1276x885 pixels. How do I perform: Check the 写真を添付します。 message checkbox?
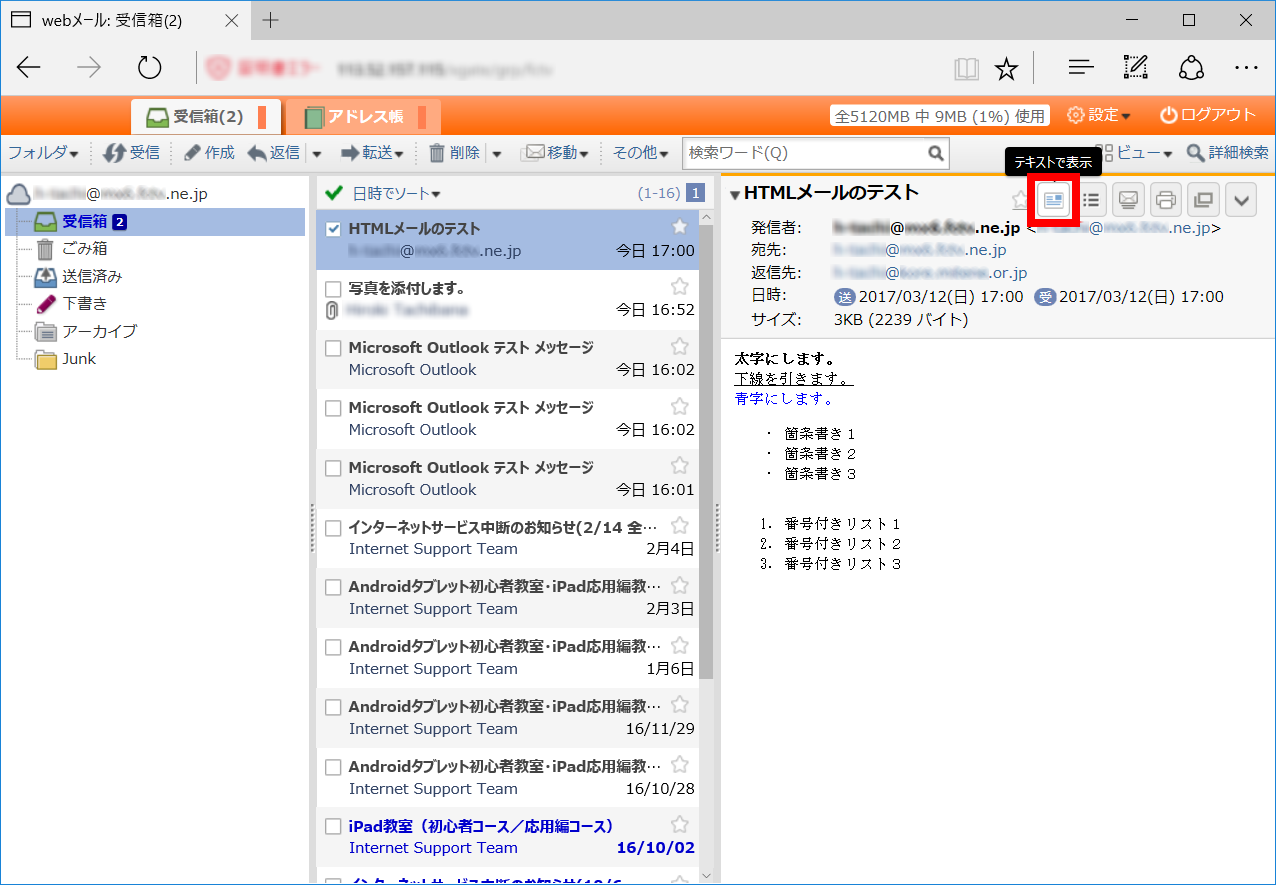[x=334, y=288]
